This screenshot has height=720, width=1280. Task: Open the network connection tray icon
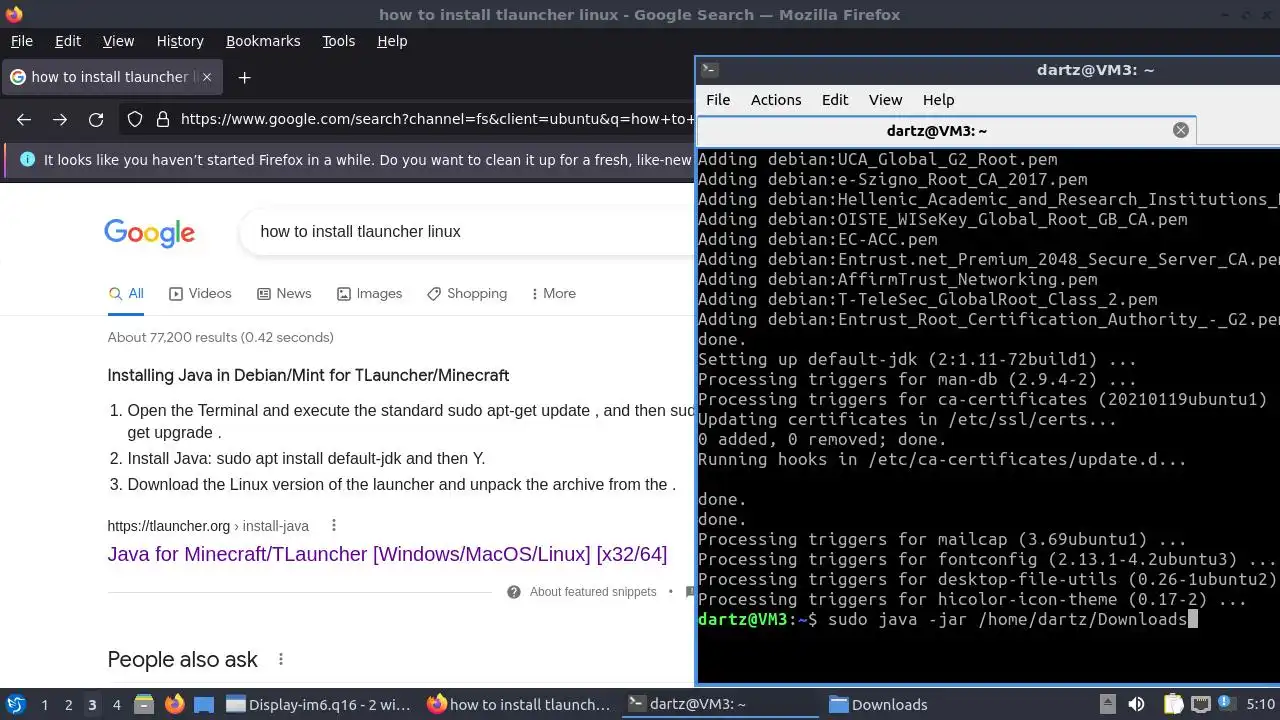pos(1201,704)
